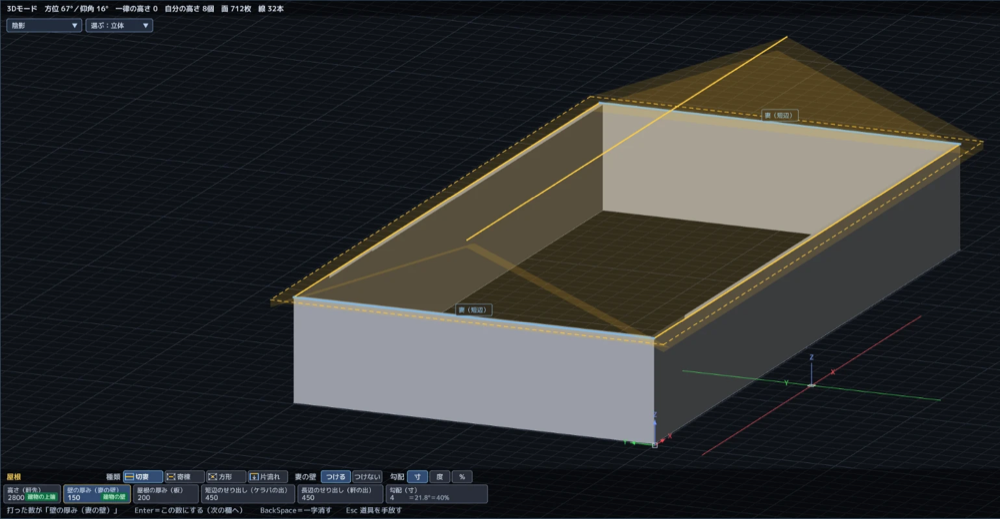1000x519 pixels.
Task: Select the 片流れ shed roof type
Action: point(267,477)
